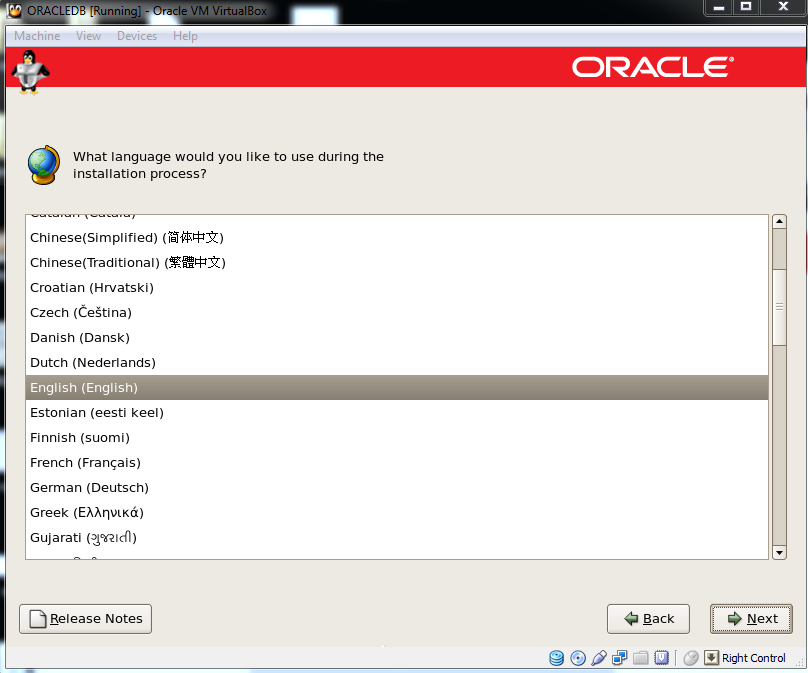Click the Right Control host key label

coord(753,658)
